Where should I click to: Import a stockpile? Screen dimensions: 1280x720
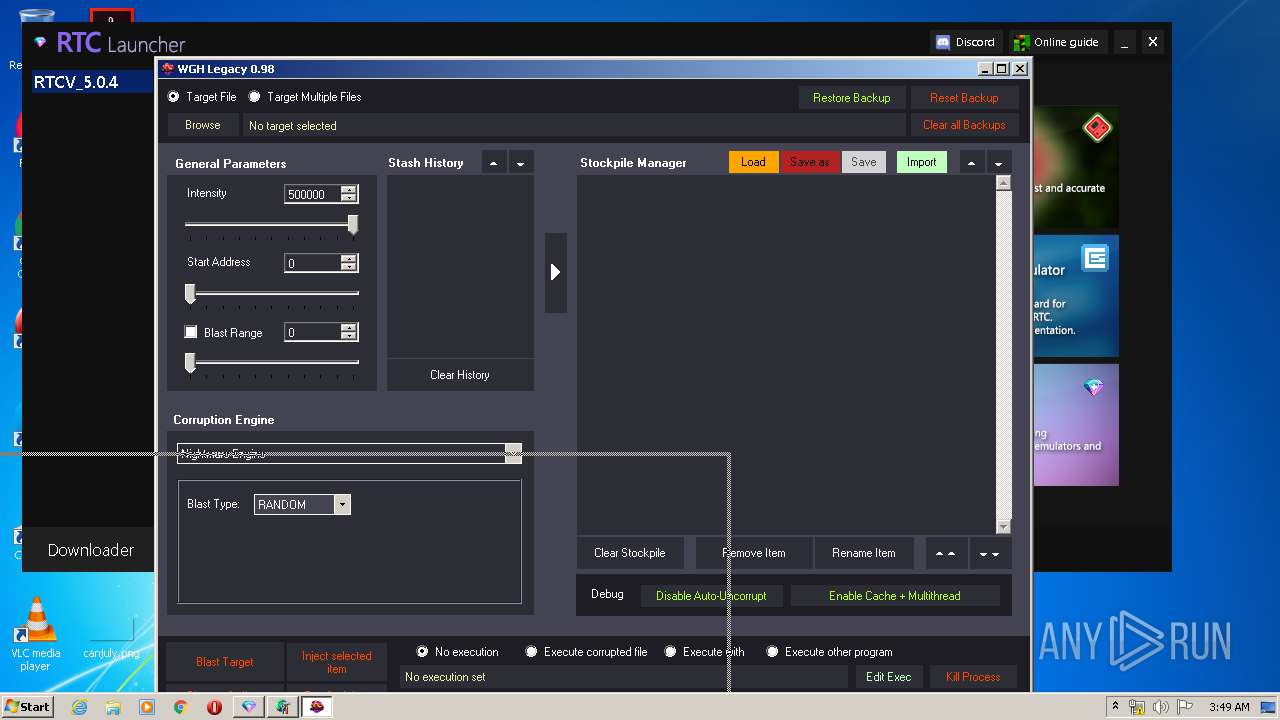tap(922, 162)
